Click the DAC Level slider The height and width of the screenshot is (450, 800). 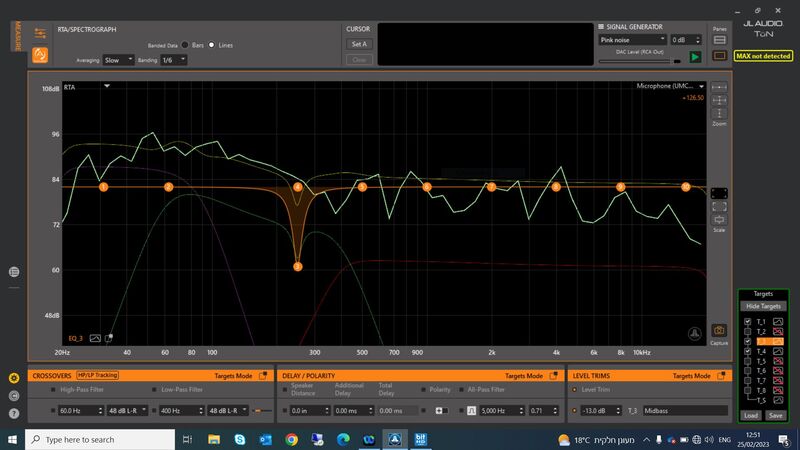point(640,61)
